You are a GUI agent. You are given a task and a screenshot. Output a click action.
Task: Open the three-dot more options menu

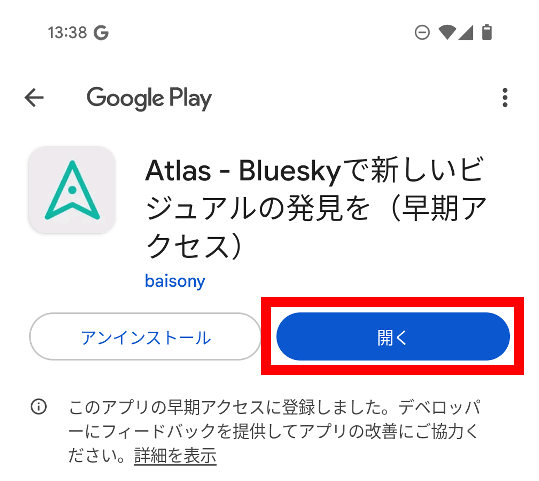tap(505, 98)
